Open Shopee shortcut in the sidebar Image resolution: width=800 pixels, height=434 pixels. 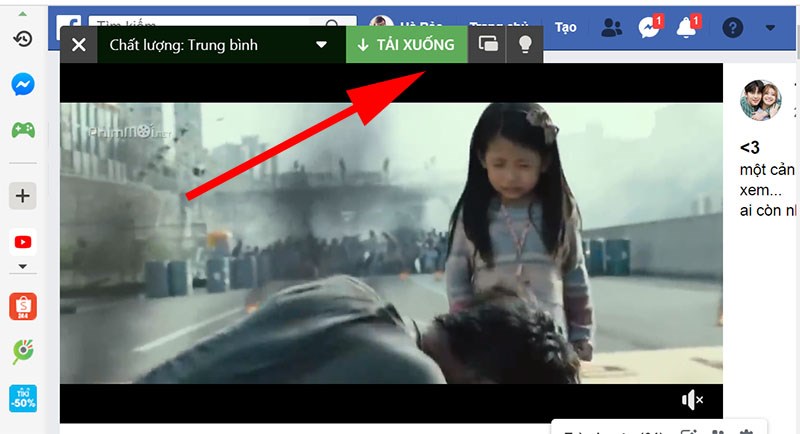point(23,307)
